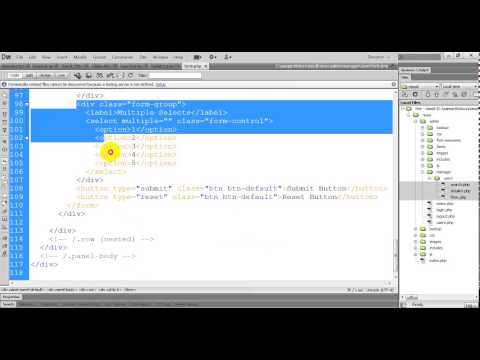This screenshot has width=480, height=360.
Task: Click Indent Code icon
Action: 4,238
